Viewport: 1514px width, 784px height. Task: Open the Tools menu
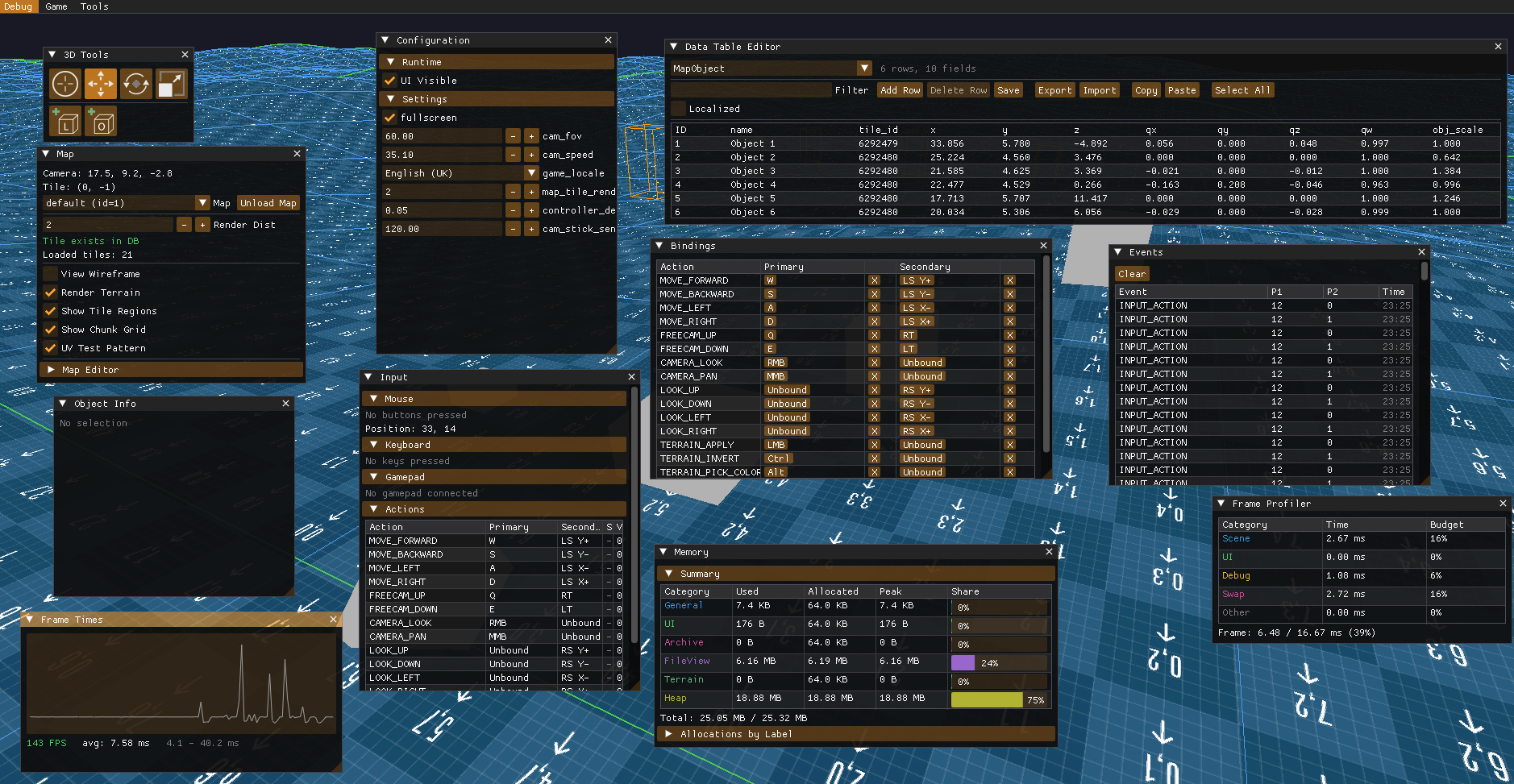(94, 6)
